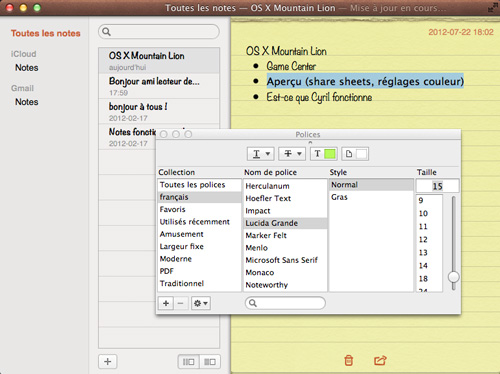Click the Est-ce que Cyril fonctionne line
The image size is (500, 374).
[319, 97]
